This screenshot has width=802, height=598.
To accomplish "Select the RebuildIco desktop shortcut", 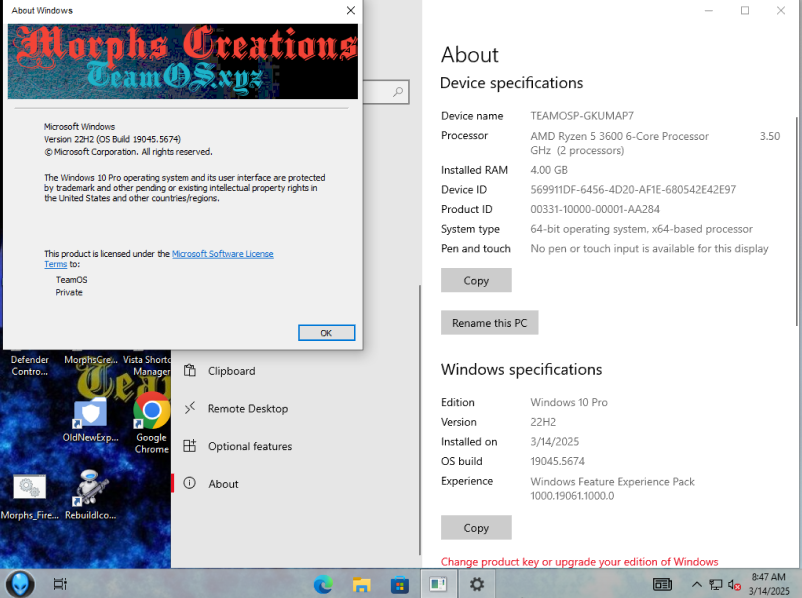I will tap(91, 495).
